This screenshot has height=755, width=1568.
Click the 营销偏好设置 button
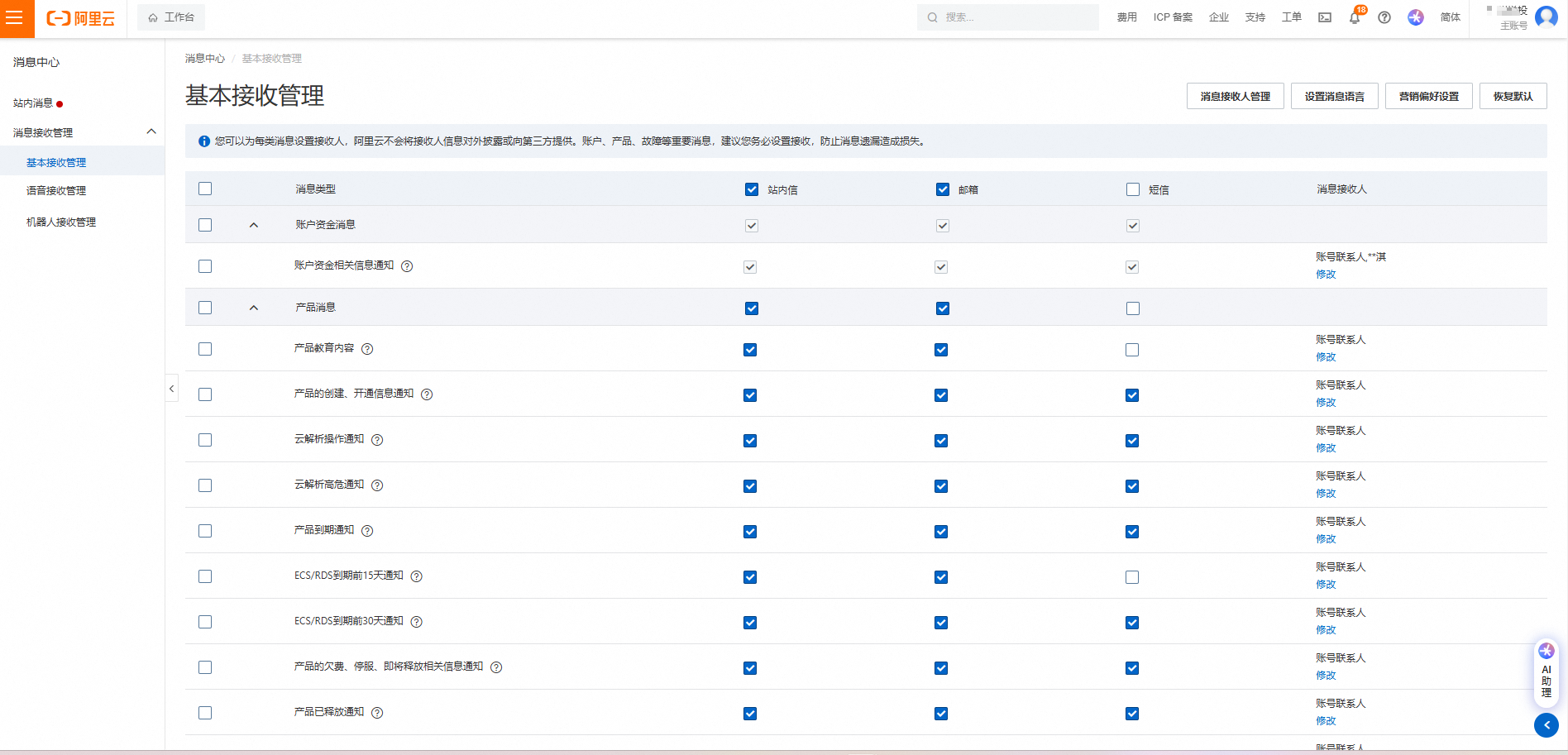click(x=1429, y=96)
